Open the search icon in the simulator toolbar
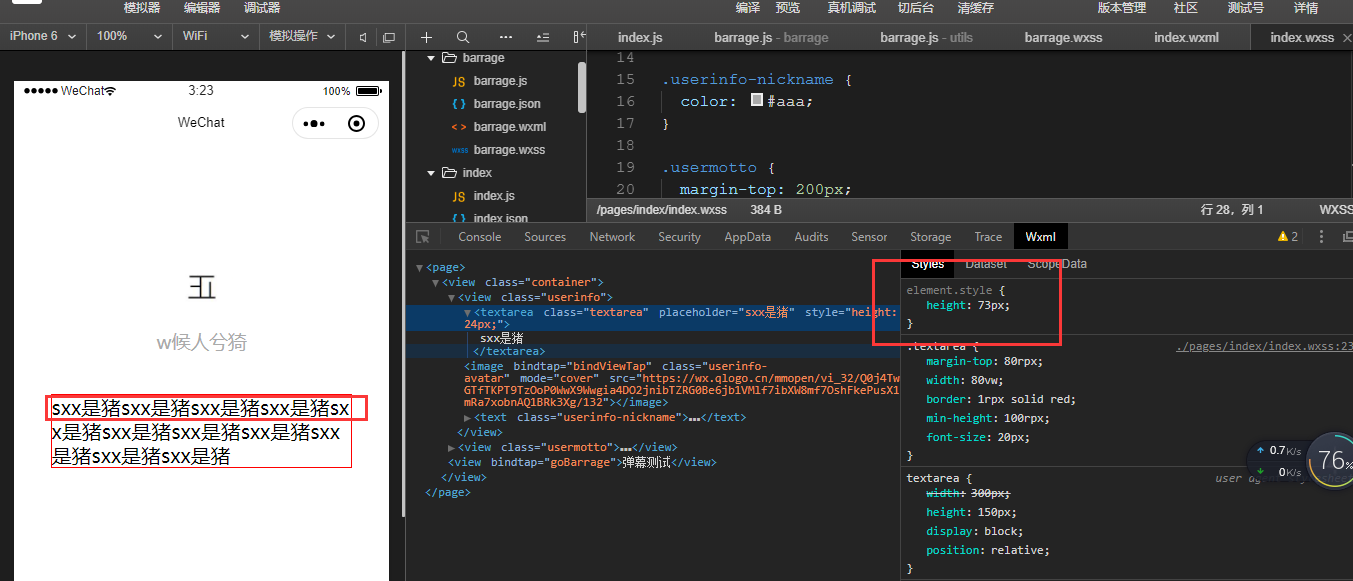 click(462, 35)
